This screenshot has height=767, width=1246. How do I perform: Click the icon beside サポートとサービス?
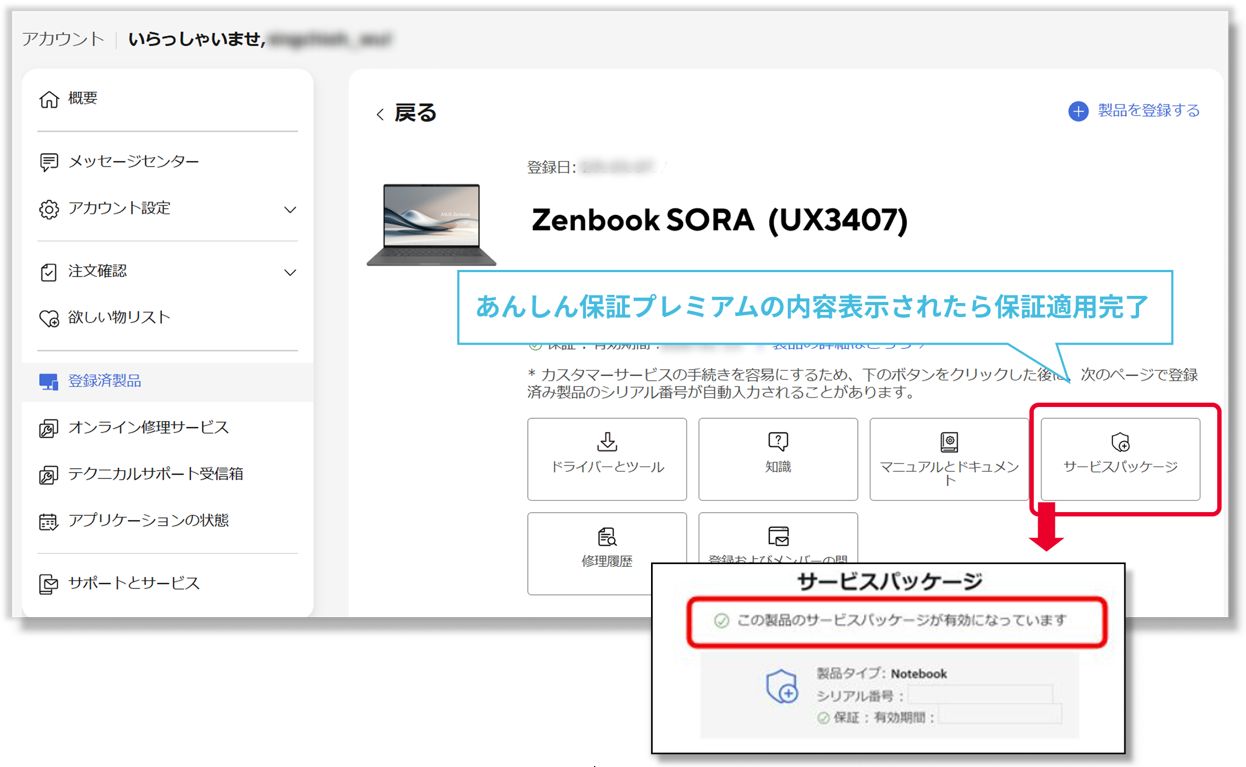tap(48, 584)
